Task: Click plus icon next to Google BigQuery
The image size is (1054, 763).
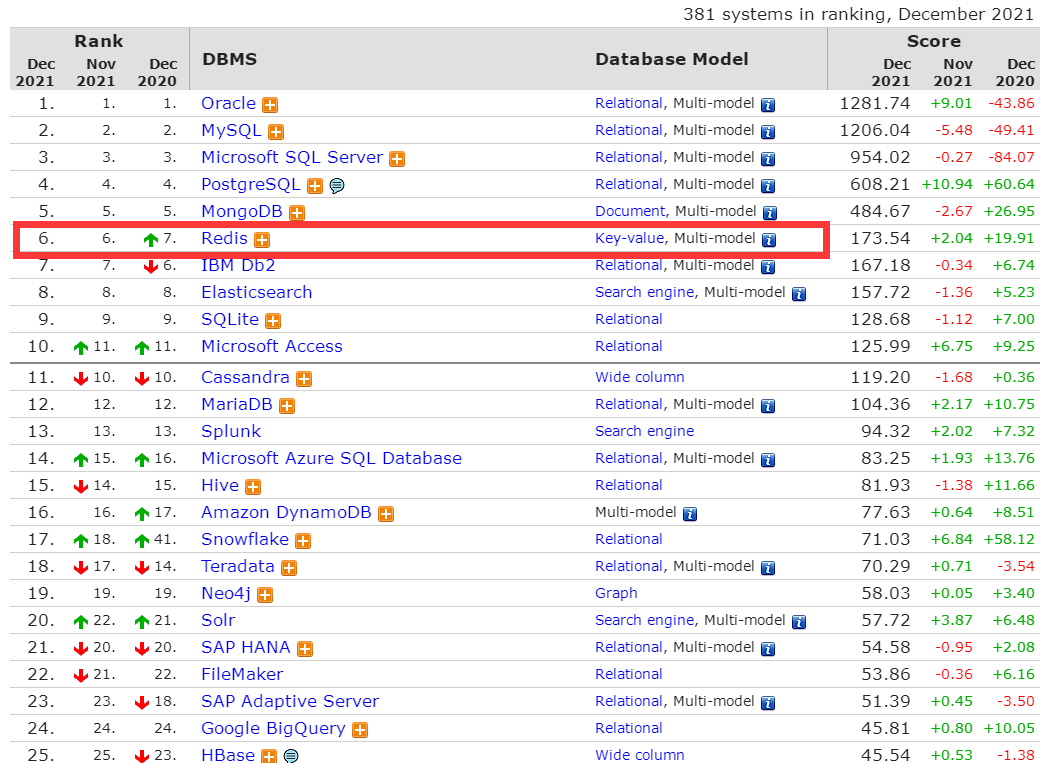Action: (x=360, y=729)
